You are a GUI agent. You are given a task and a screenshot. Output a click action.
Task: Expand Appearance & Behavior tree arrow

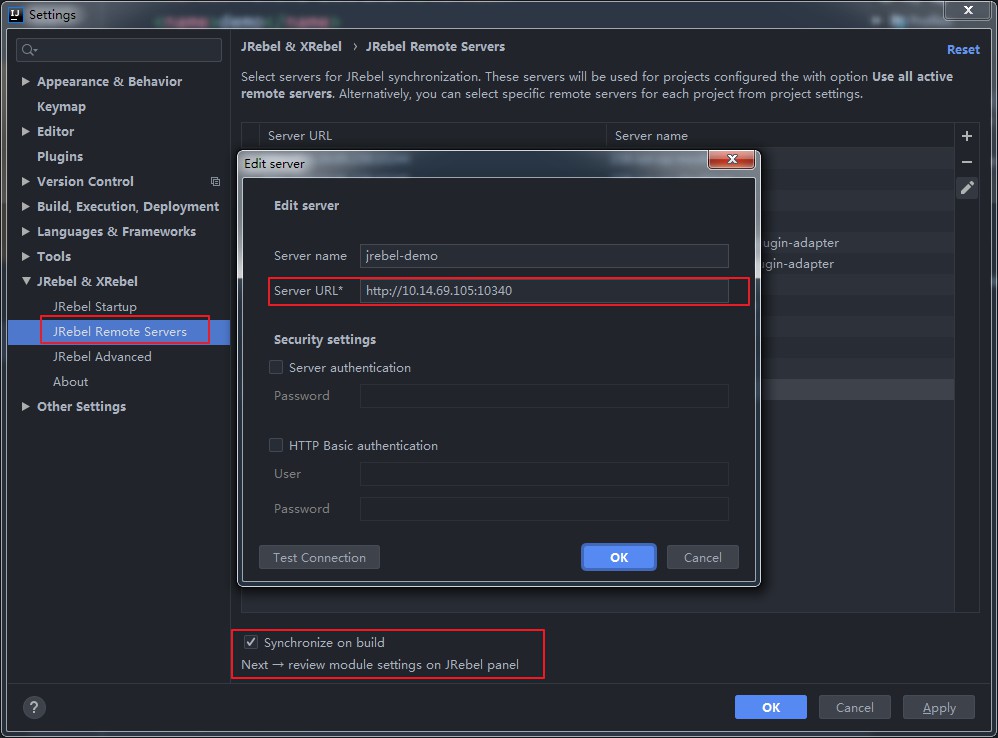(25, 81)
